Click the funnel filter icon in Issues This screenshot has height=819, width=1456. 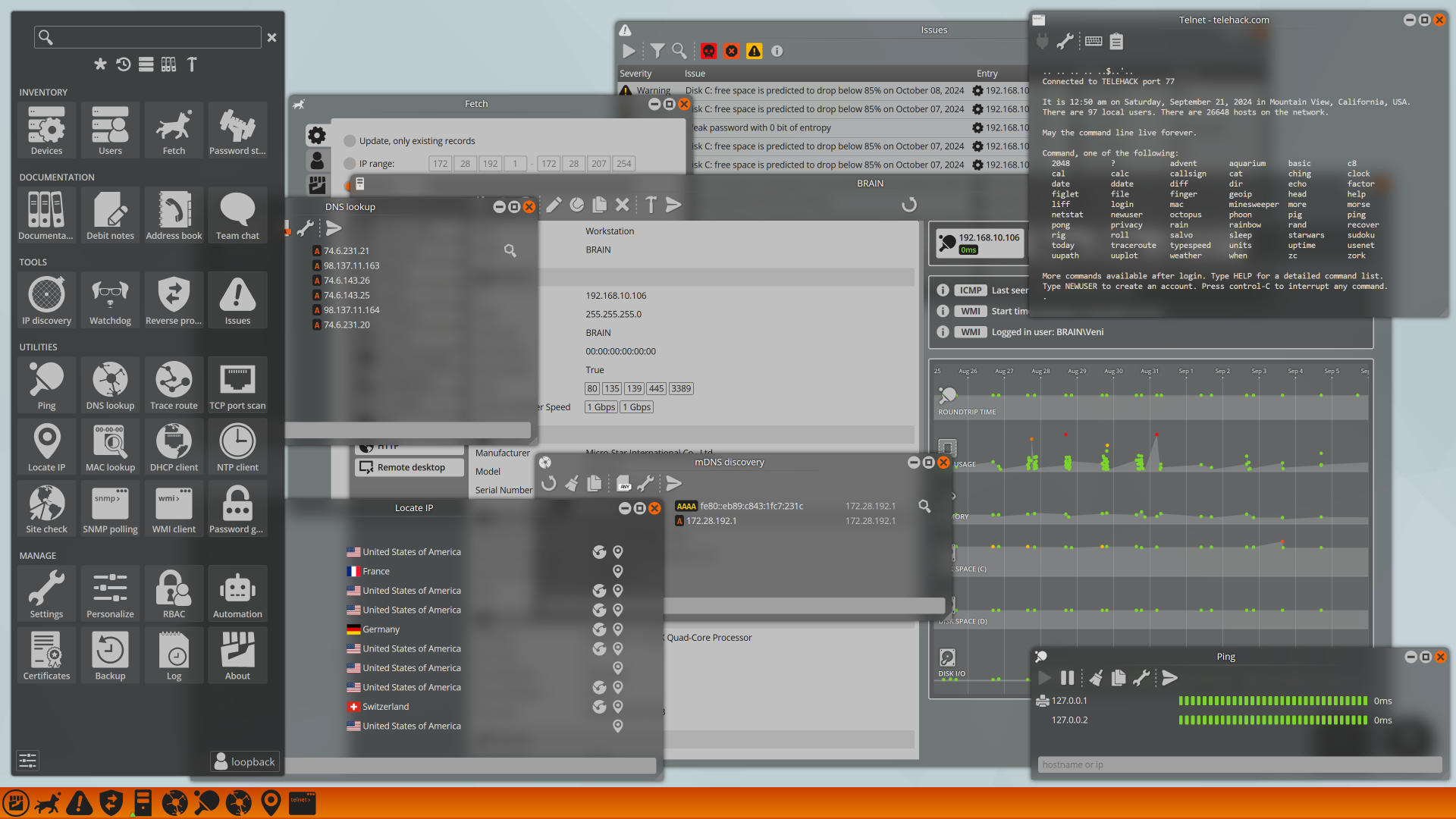[657, 51]
